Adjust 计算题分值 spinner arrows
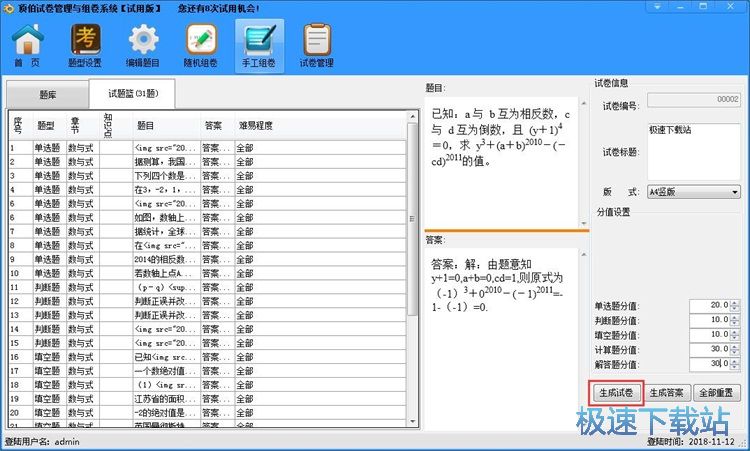750x451 pixels. (735, 349)
